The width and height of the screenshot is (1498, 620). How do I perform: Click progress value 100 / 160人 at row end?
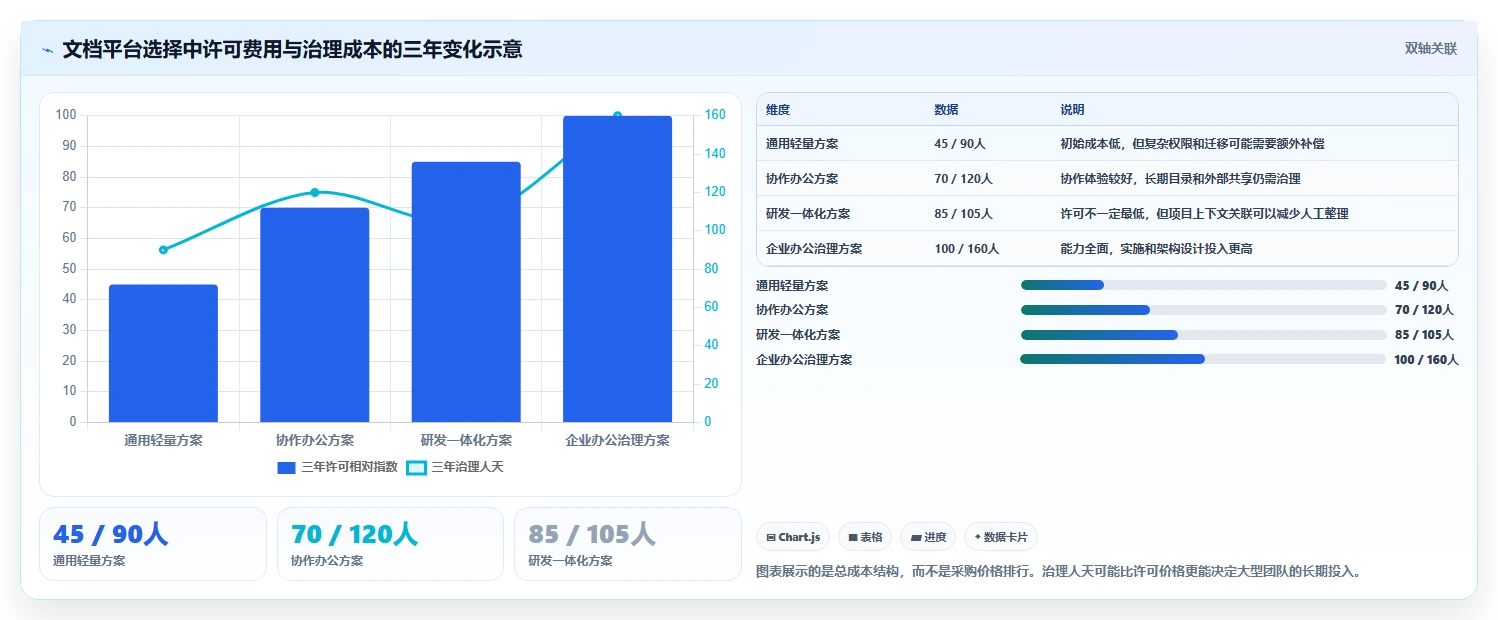pos(1426,360)
